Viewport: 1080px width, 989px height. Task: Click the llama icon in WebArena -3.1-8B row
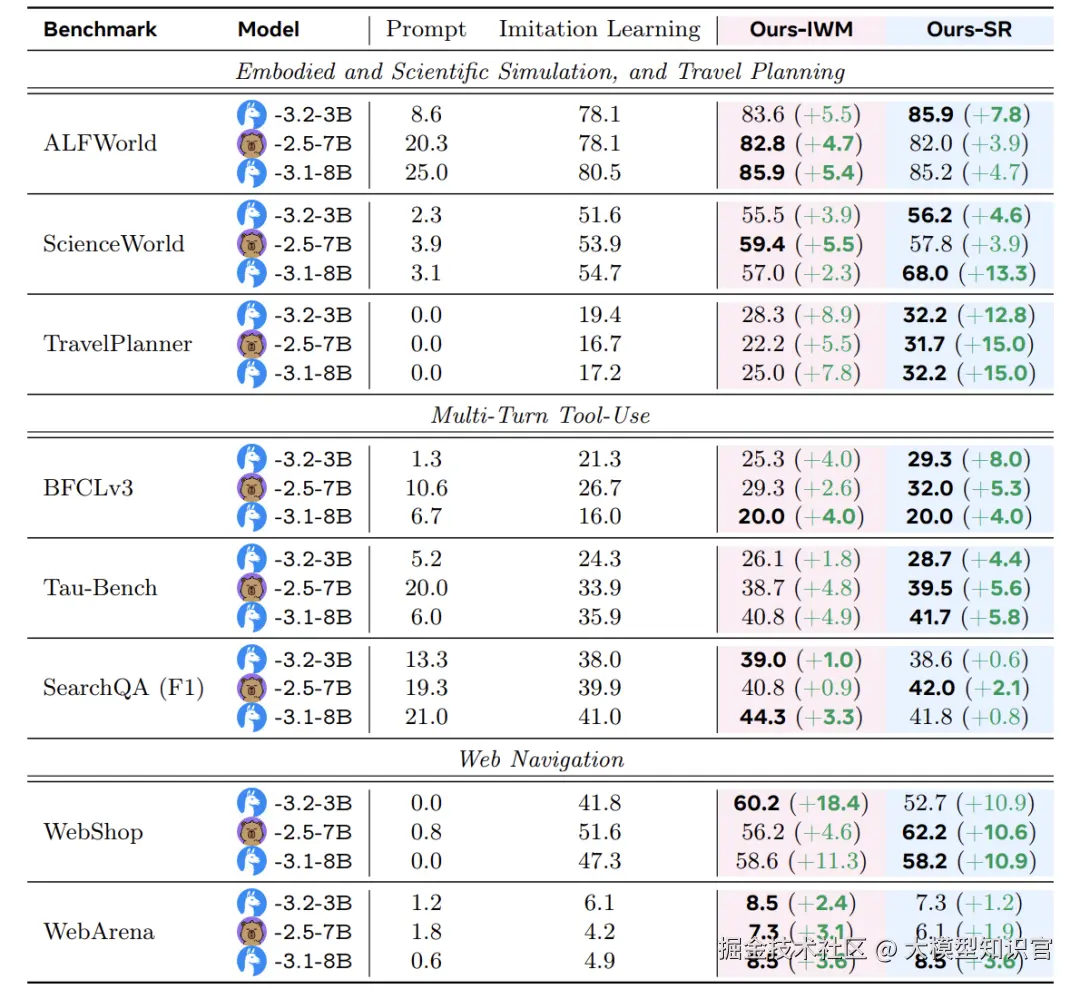[x=251, y=961]
